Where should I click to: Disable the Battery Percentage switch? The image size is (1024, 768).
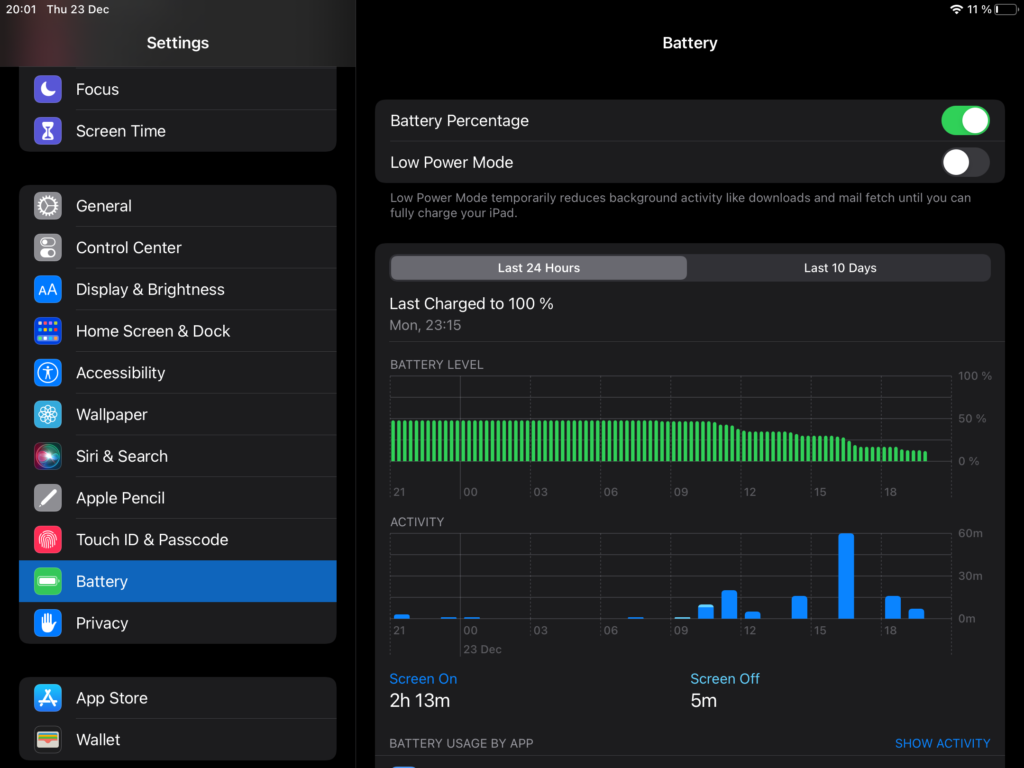pyautogui.click(x=964, y=121)
